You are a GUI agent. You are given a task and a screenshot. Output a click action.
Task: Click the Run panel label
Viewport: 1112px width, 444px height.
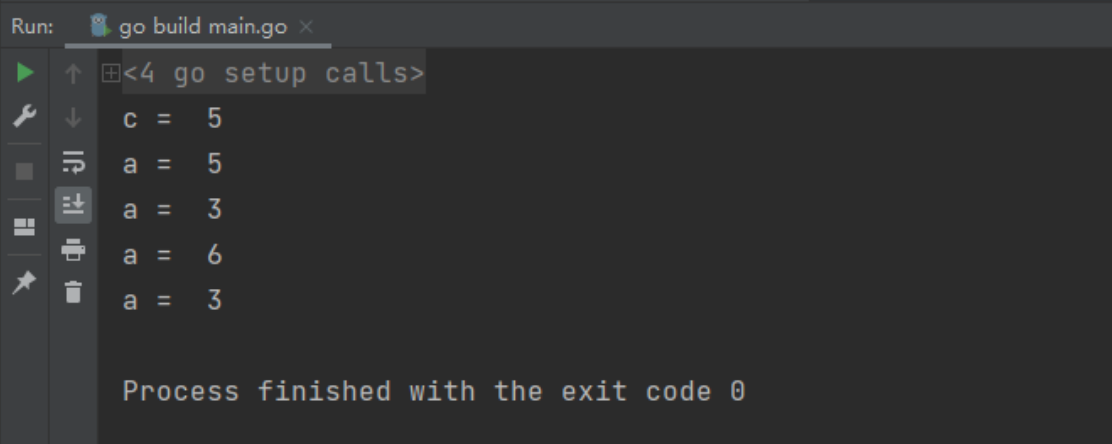pos(32,27)
